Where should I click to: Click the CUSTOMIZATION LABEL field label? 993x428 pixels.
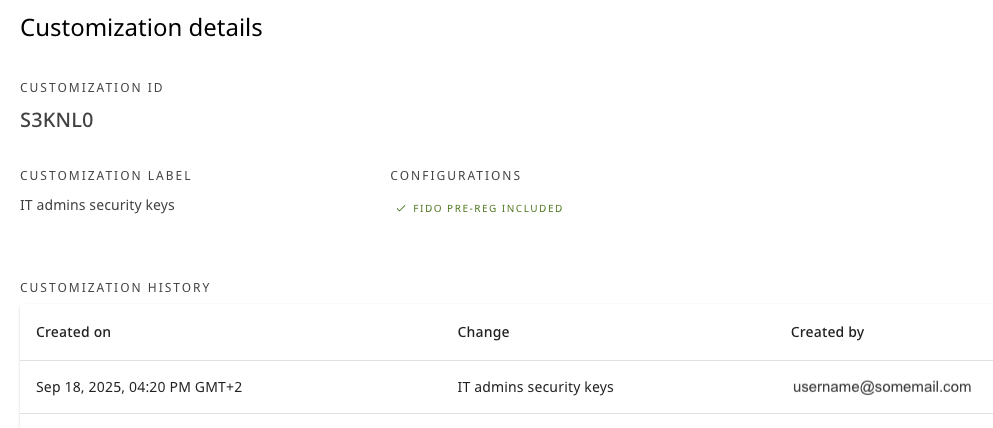(106, 176)
